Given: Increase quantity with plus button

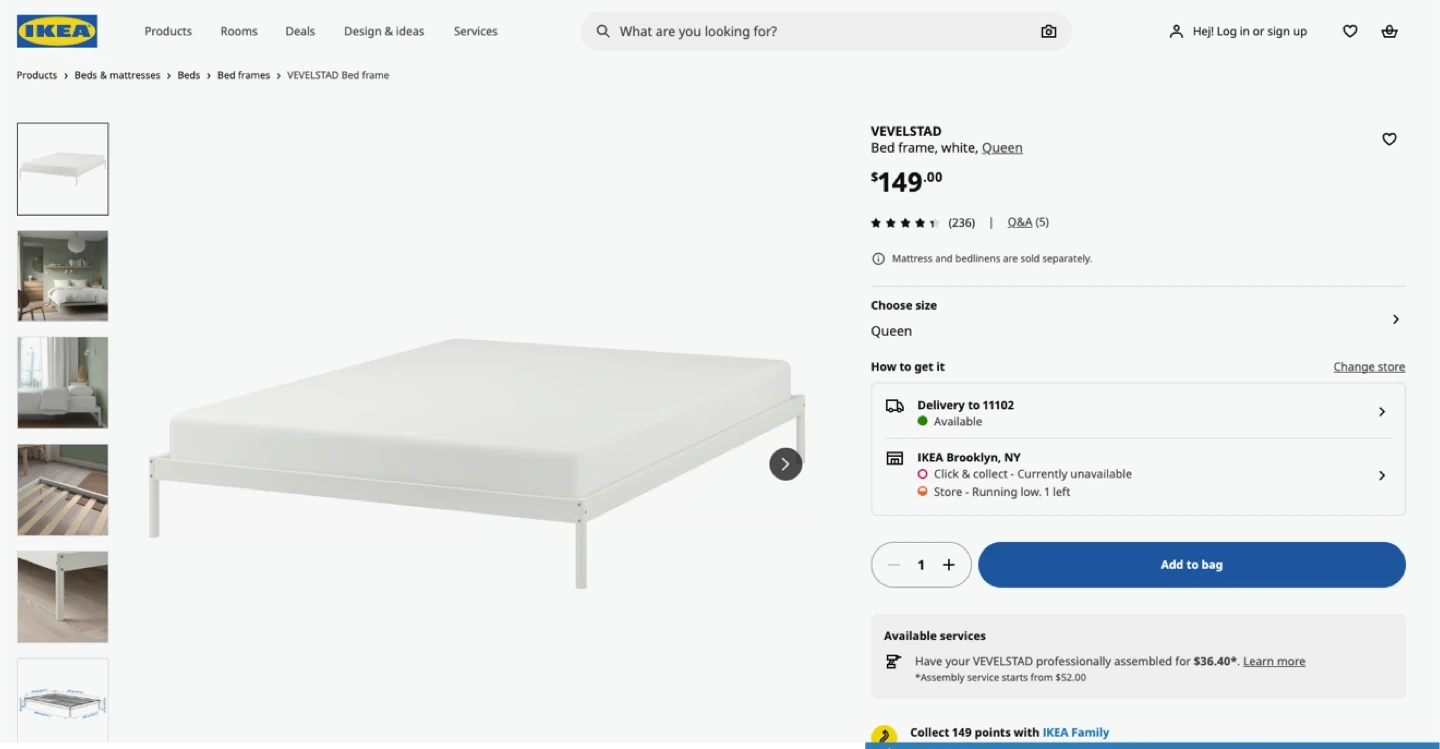Looking at the screenshot, I should pos(949,565).
